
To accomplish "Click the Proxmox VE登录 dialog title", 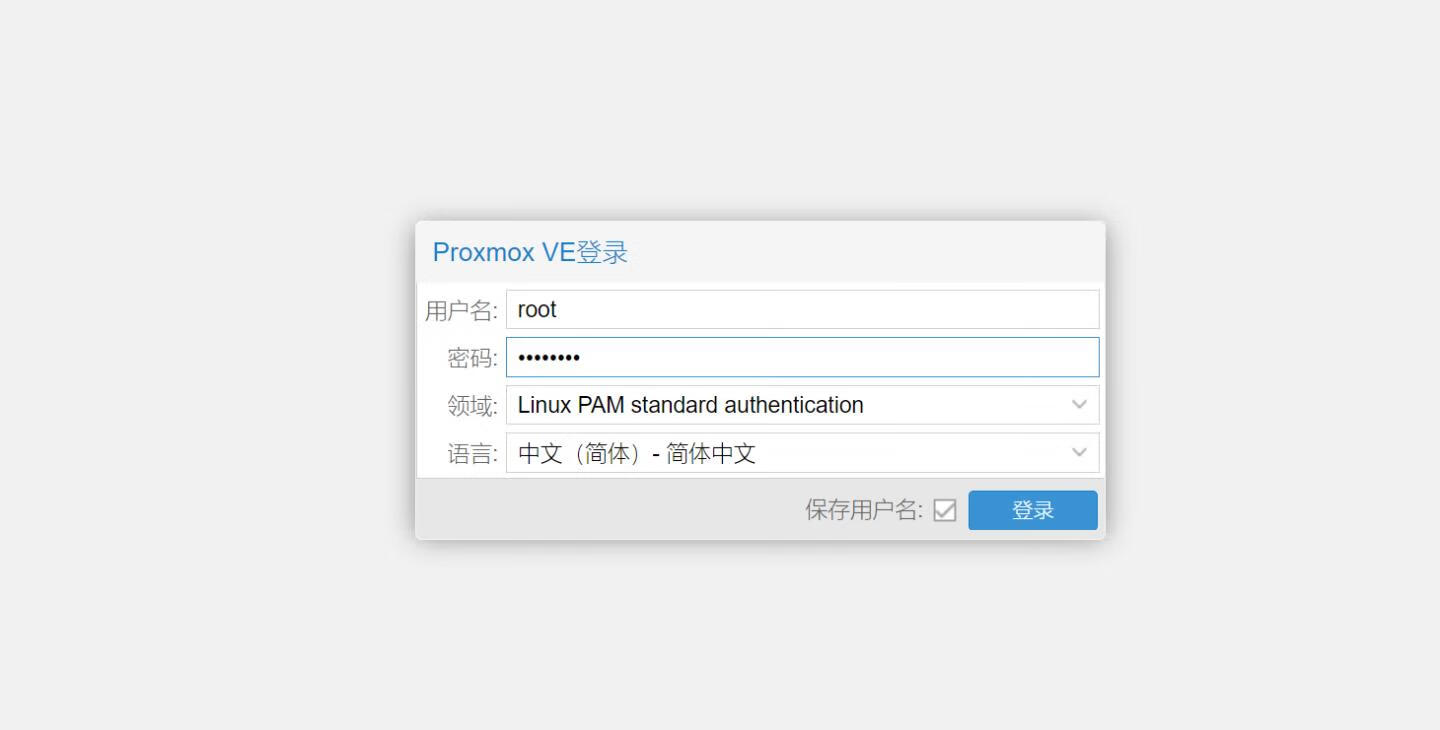I will coord(530,252).
